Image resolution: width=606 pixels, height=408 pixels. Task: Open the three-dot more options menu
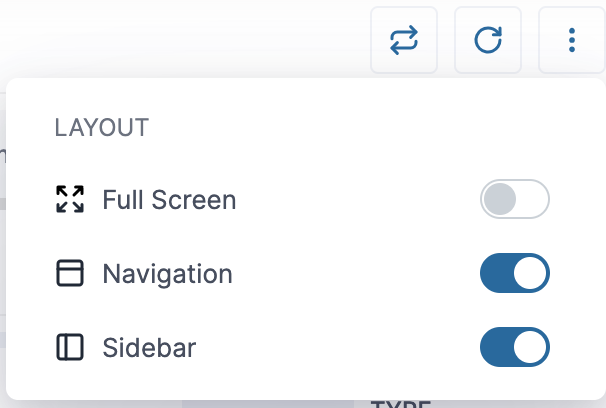coord(572,40)
